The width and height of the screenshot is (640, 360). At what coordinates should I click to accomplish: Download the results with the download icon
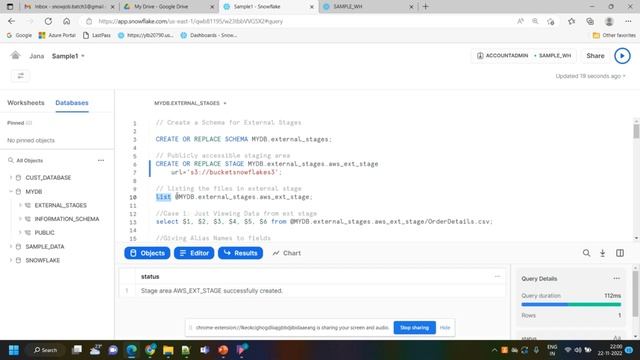pyautogui.click(x=602, y=253)
